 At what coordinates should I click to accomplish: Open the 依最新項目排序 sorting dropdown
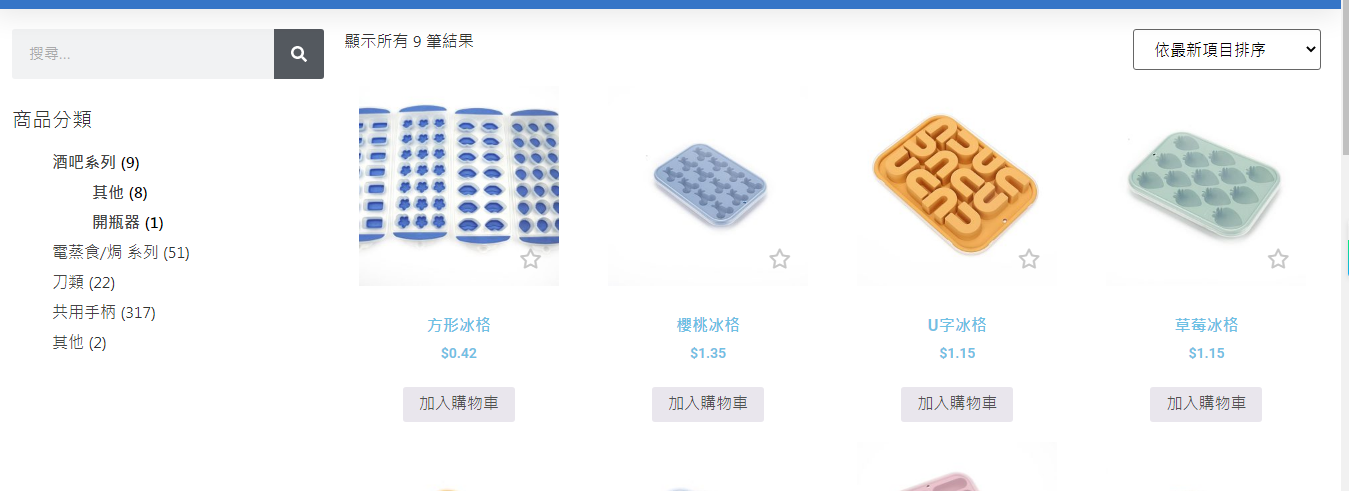[1227, 50]
